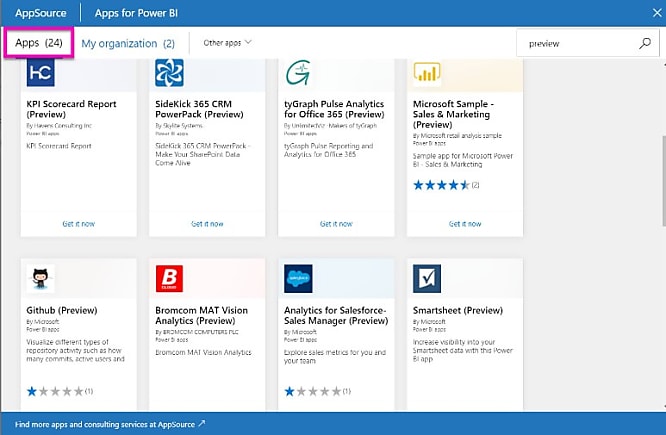Click 'By BROMCOM COMPUTERS PLC' publisher text
The height and width of the screenshot is (435, 666).
[x=197, y=332]
